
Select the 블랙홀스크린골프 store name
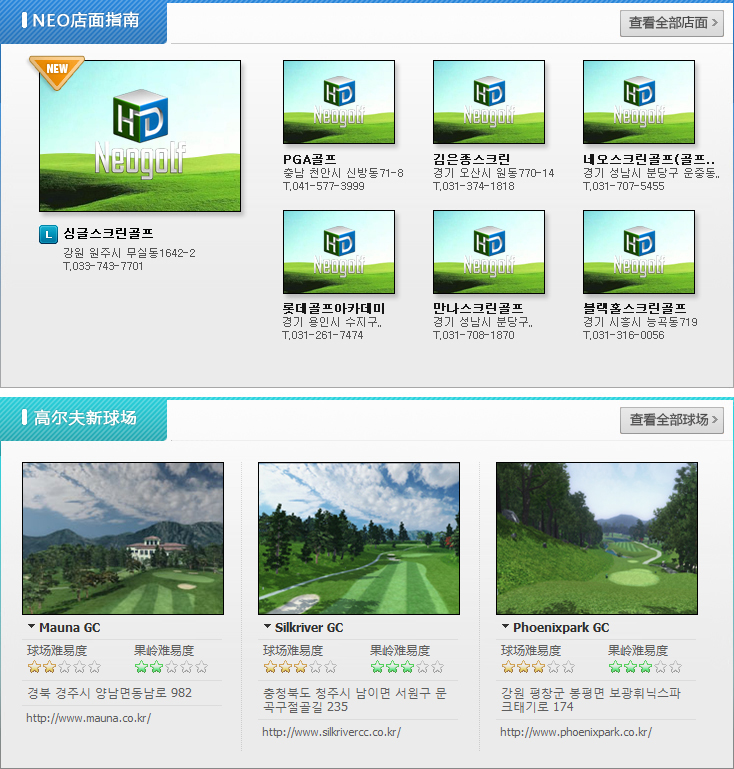[x=634, y=308]
